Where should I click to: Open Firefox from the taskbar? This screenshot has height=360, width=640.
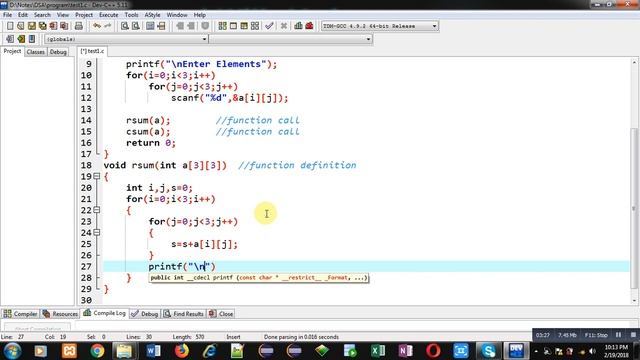(x=182, y=351)
